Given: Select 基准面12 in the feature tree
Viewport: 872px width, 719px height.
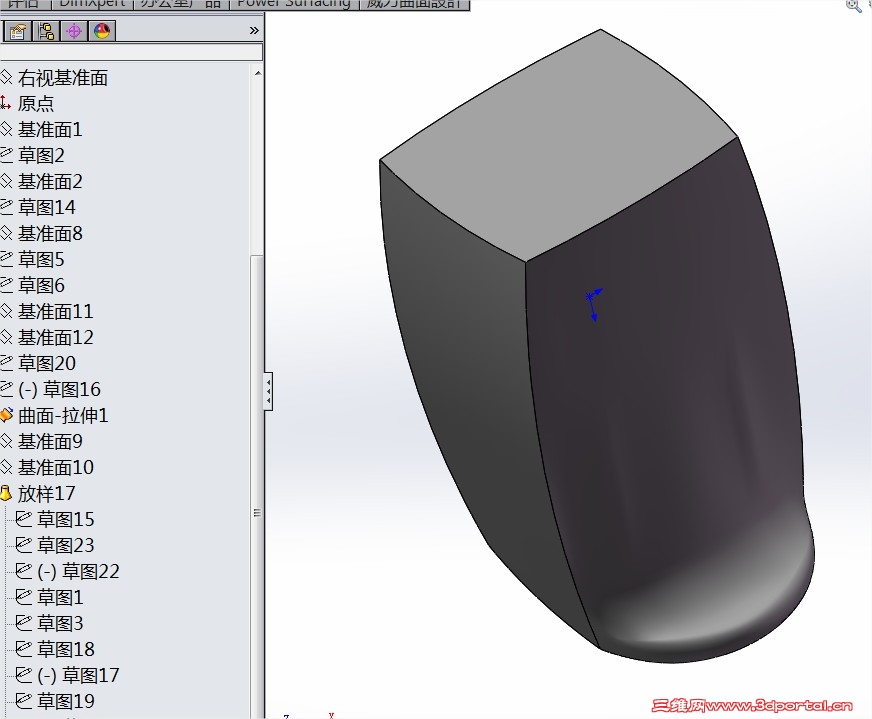Looking at the screenshot, I should (56, 338).
